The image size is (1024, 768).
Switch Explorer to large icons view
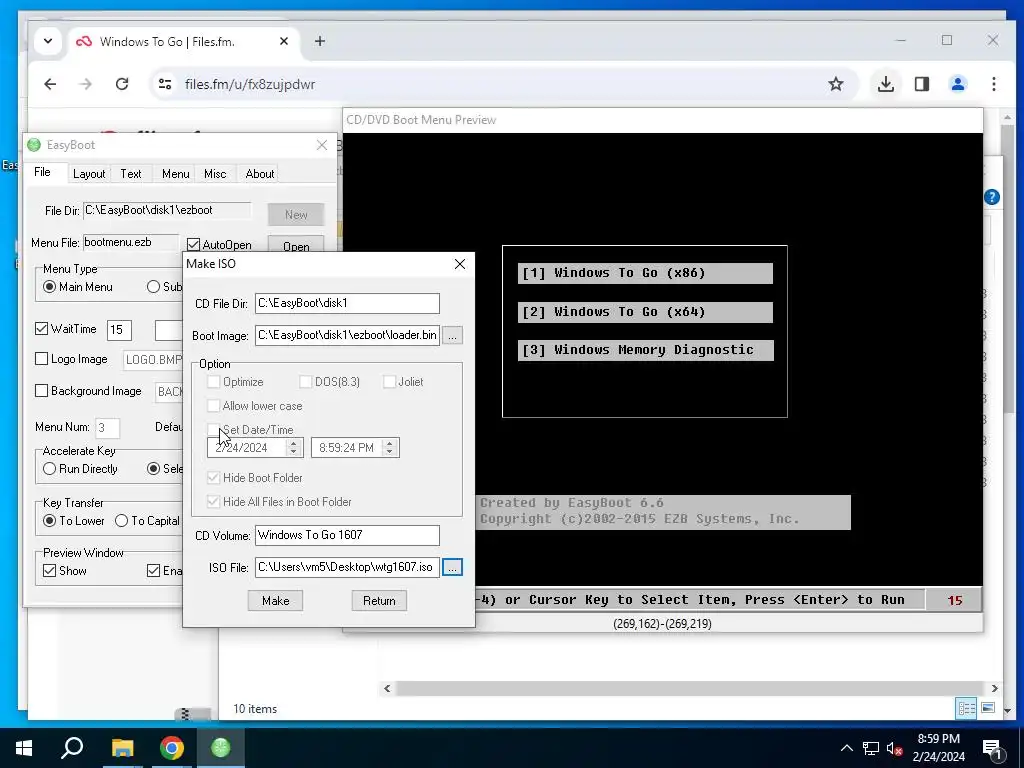pyautogui.click(x=988, y=708)
